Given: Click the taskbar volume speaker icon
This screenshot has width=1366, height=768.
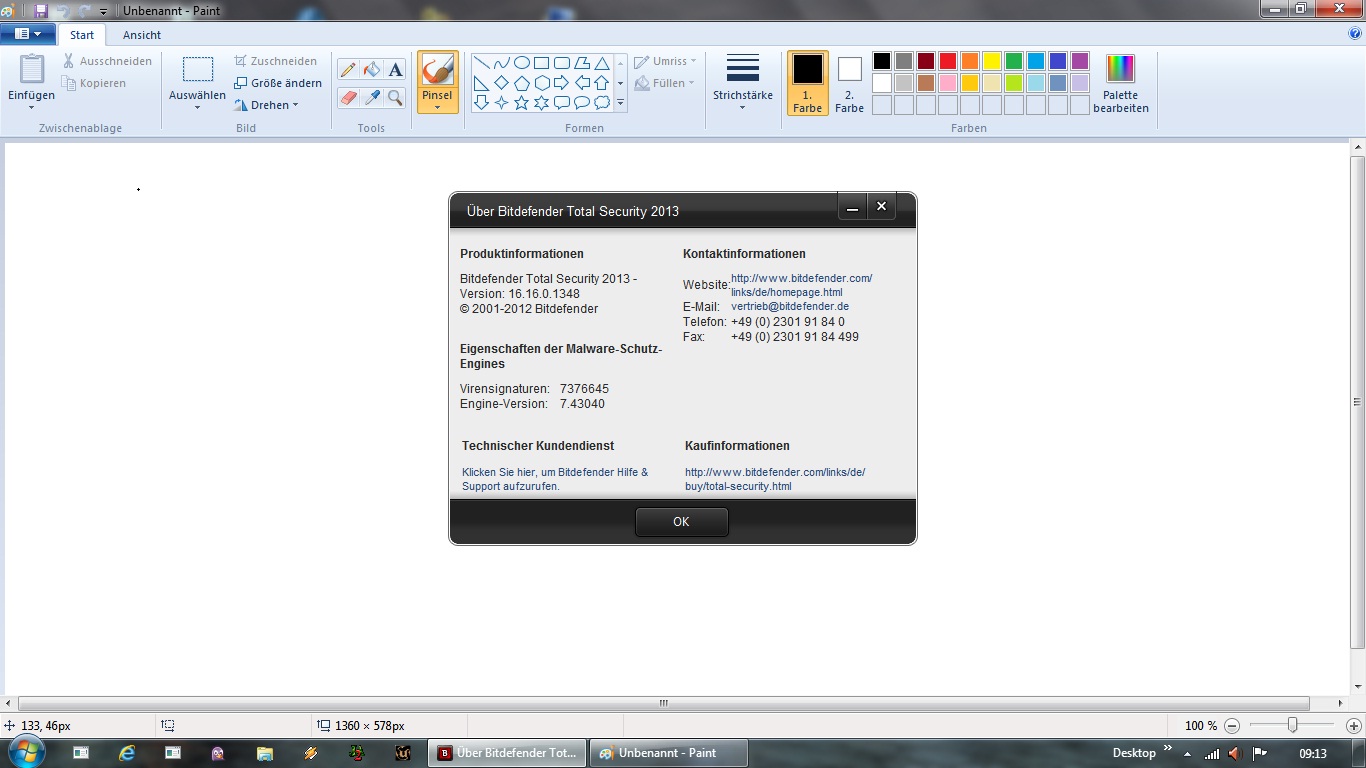Looking at the screenshot, I should (1235, 753).
